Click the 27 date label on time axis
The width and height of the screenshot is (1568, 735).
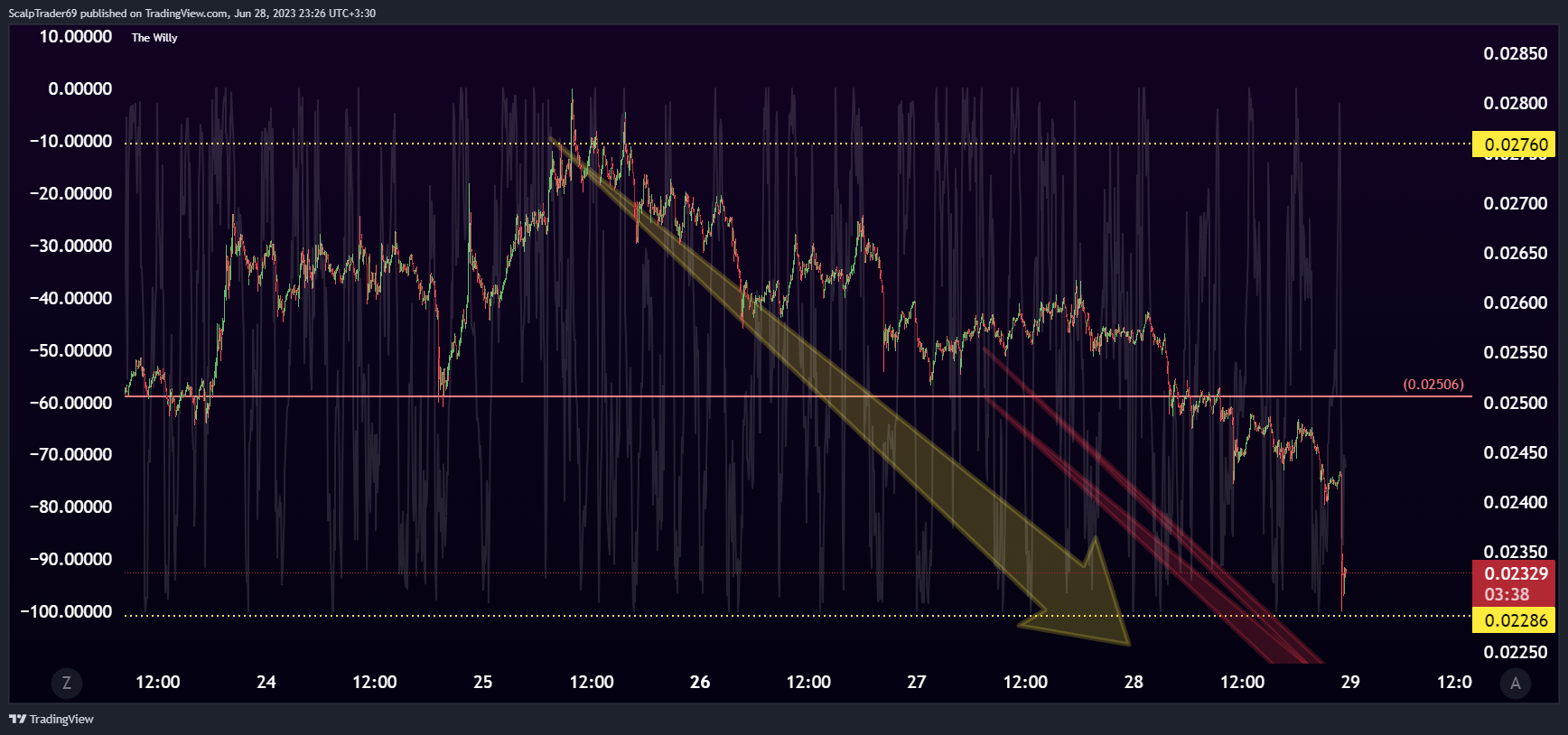pyautogui.click(x=916, y=682)
